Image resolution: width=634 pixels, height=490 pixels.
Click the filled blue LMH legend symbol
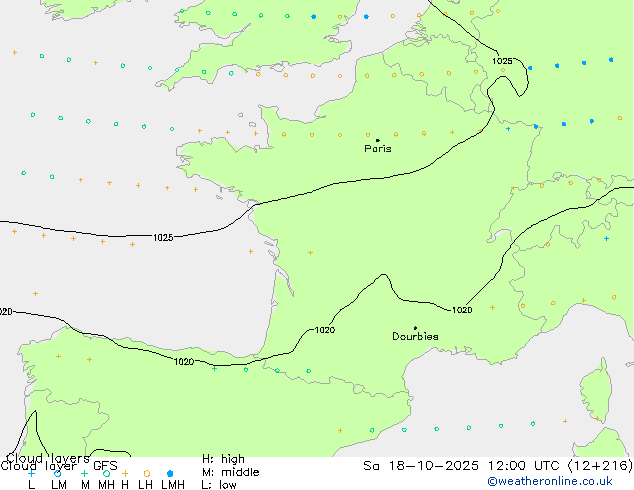(x=170, y=473)
